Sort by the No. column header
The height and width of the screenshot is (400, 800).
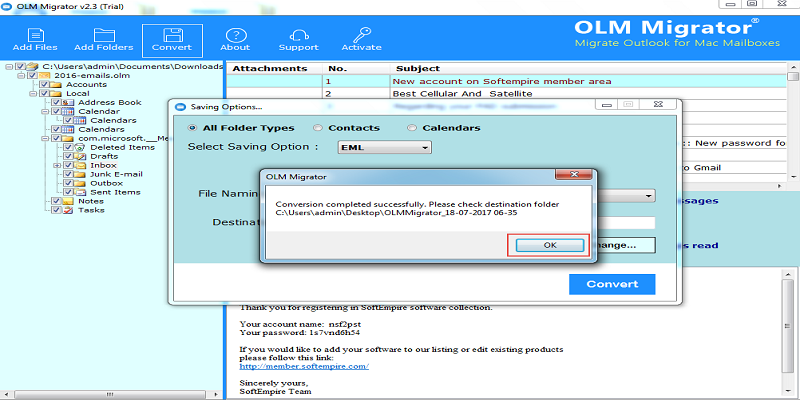[x=356, y=69]
